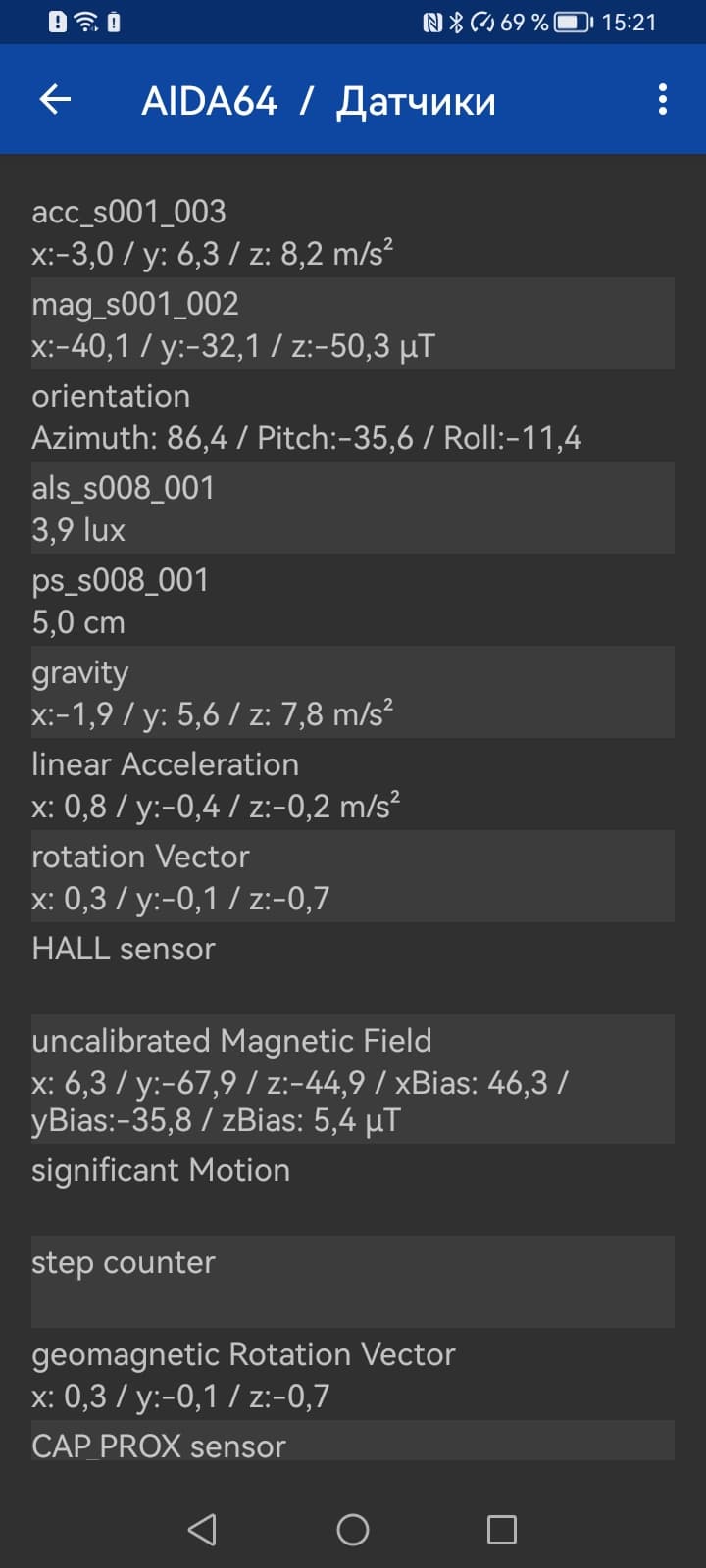Tap the back arrow in header
706x1568 pixels.
pos(56,99)
